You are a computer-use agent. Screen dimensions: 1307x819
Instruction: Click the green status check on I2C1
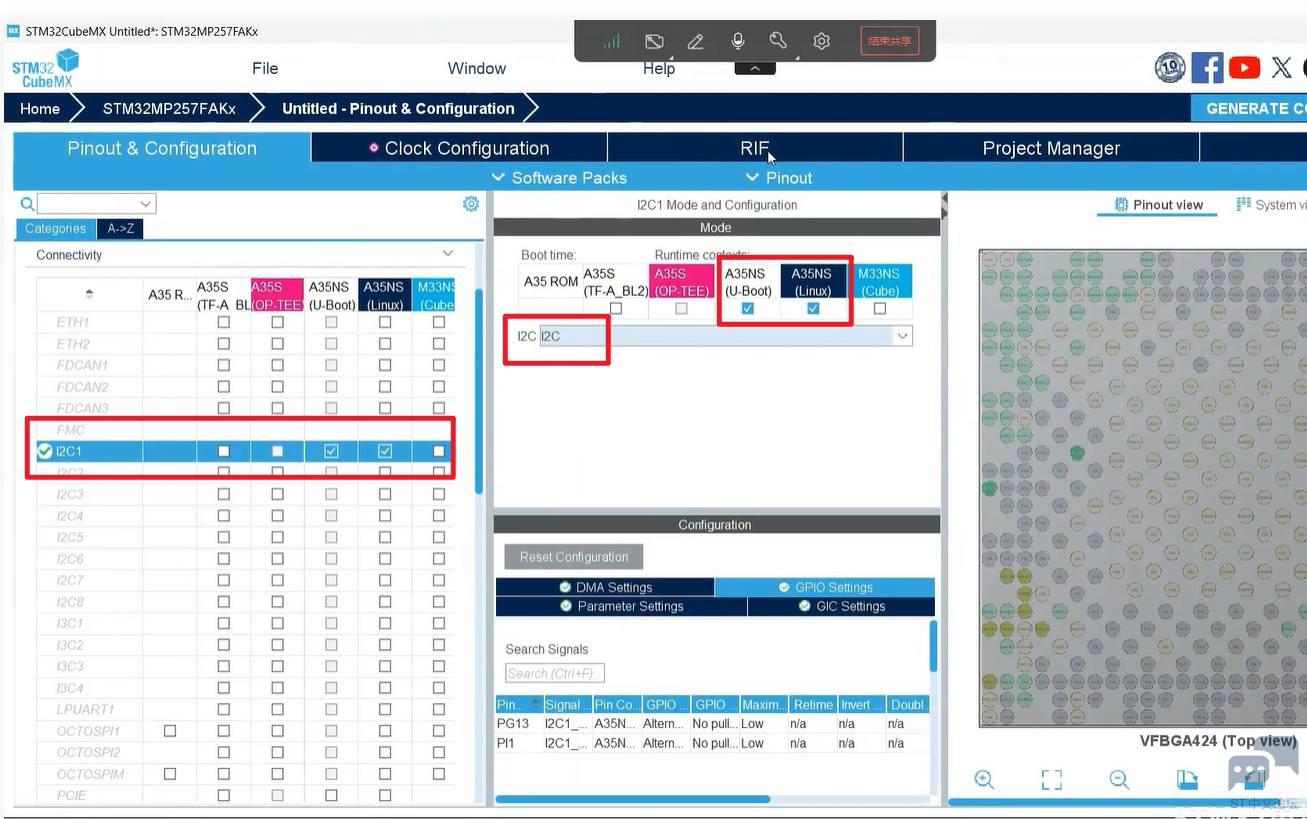[44, 451]
